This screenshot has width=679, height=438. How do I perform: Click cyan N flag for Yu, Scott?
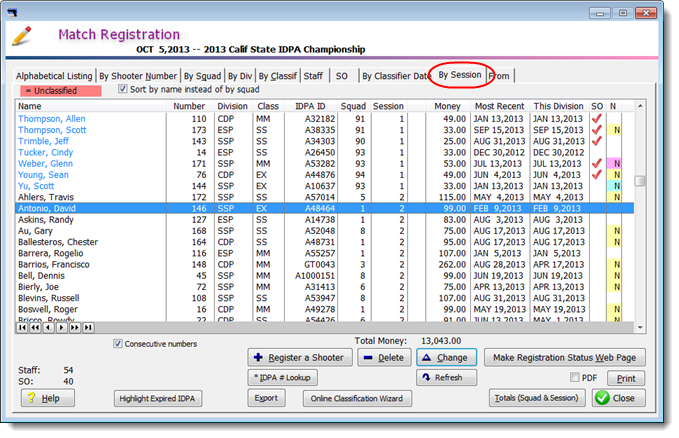click(614, 186)
